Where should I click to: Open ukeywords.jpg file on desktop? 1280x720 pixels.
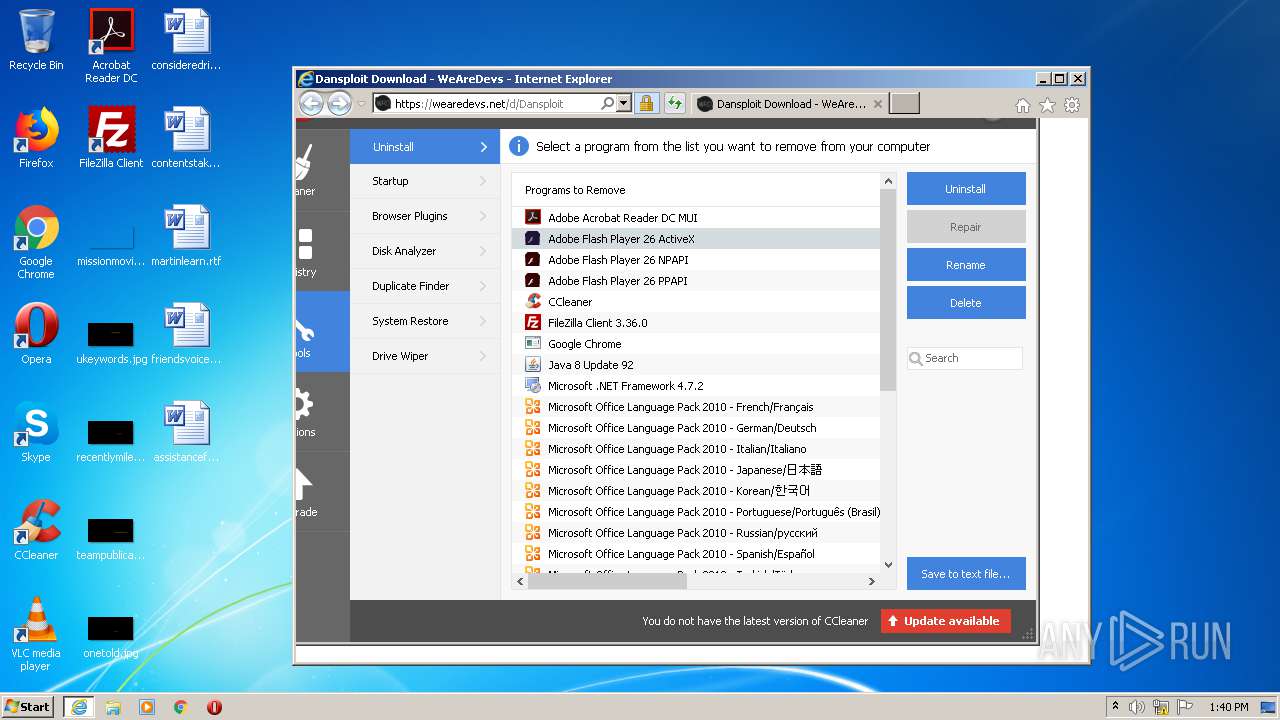(111, 341)
